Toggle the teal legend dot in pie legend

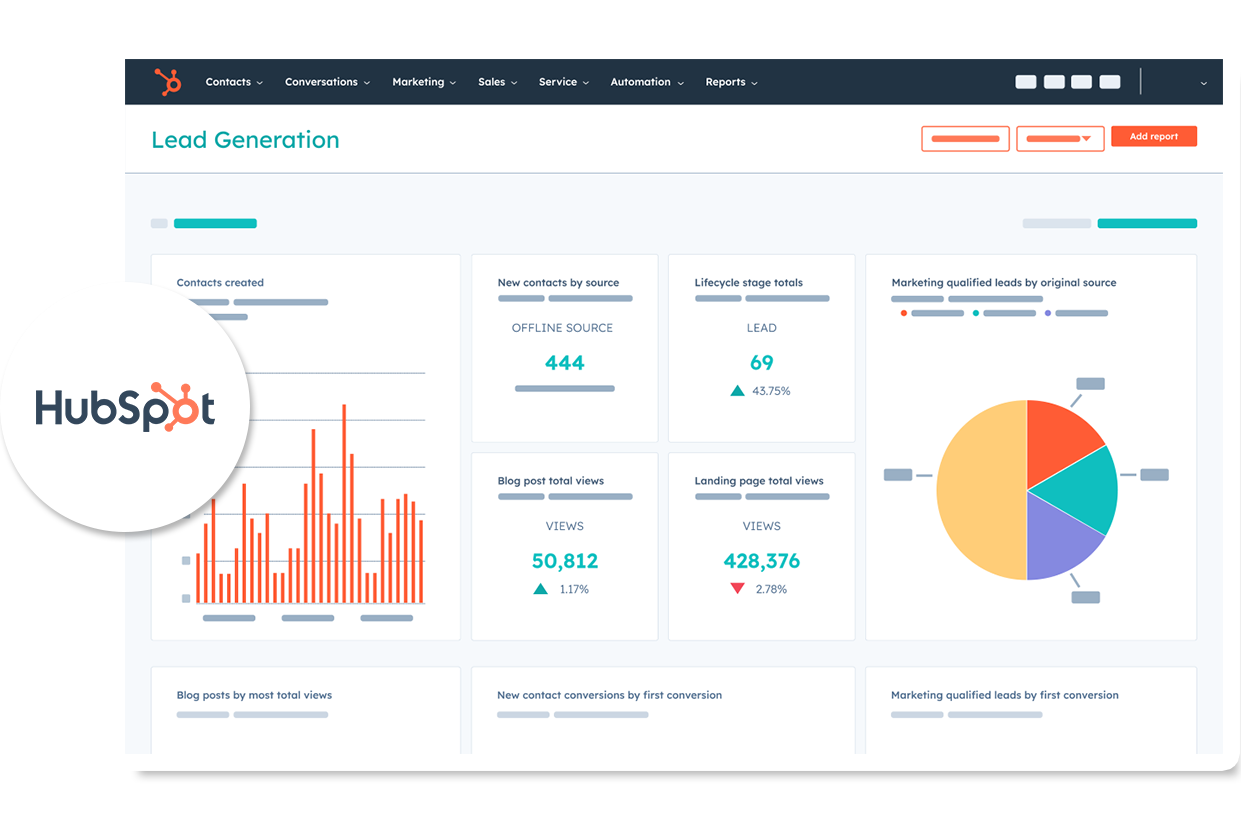[x=976, y=313]
